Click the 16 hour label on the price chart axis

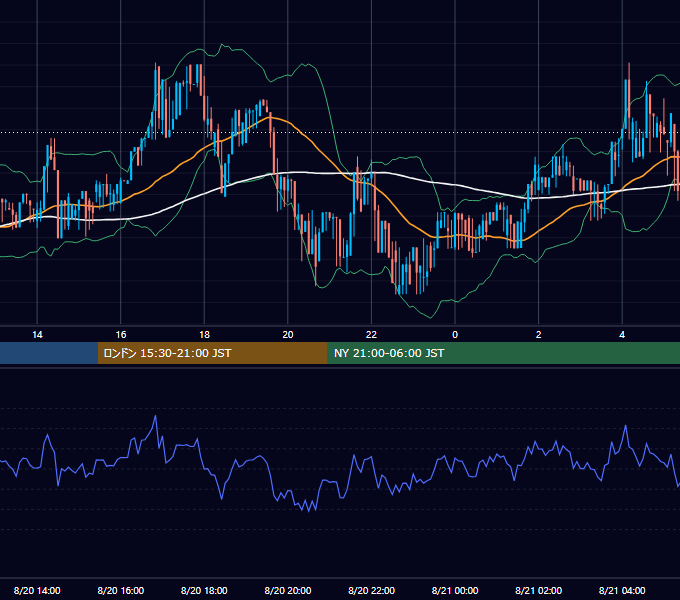(121, 335)
